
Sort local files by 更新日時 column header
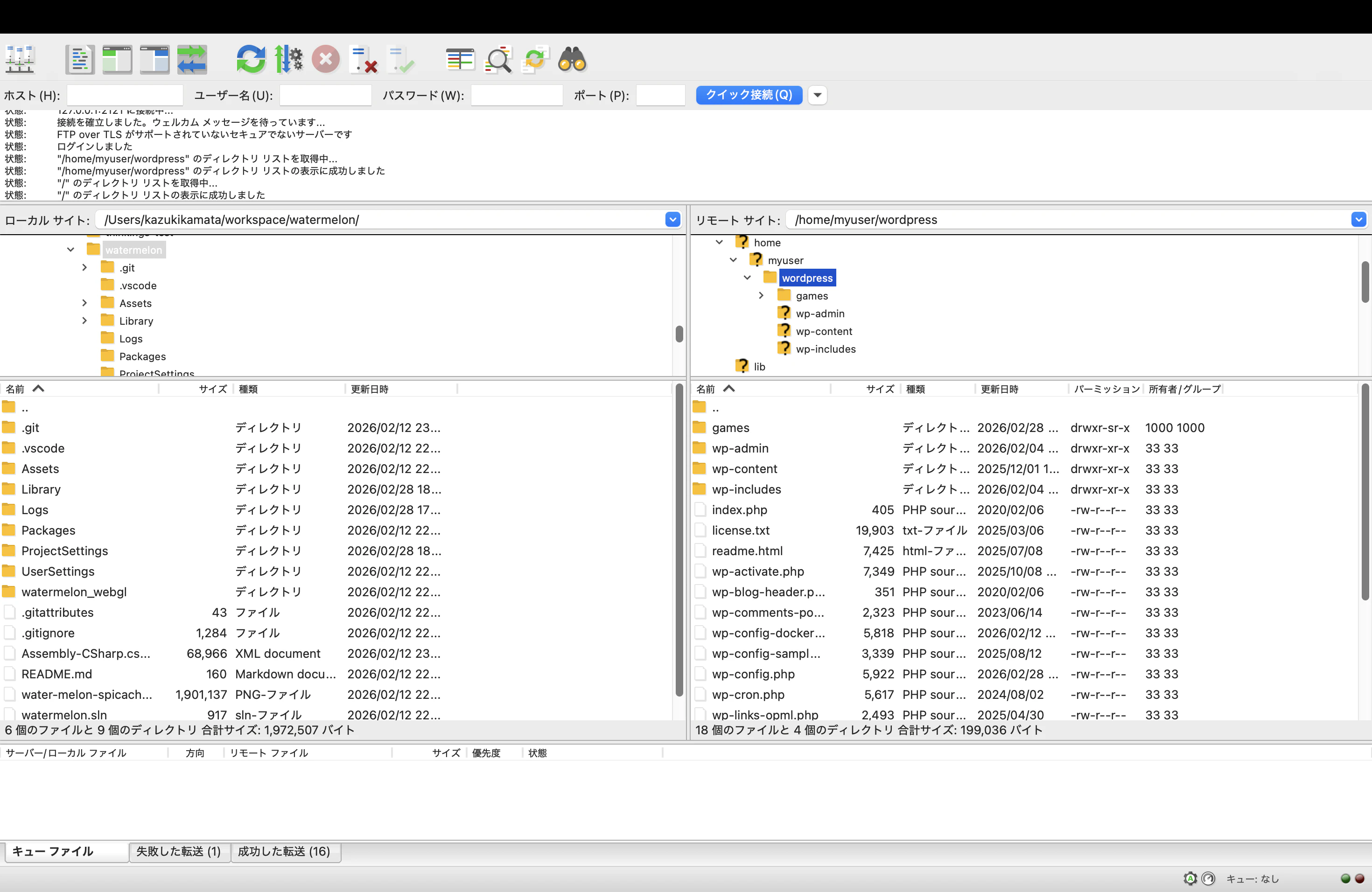point(401,389)
